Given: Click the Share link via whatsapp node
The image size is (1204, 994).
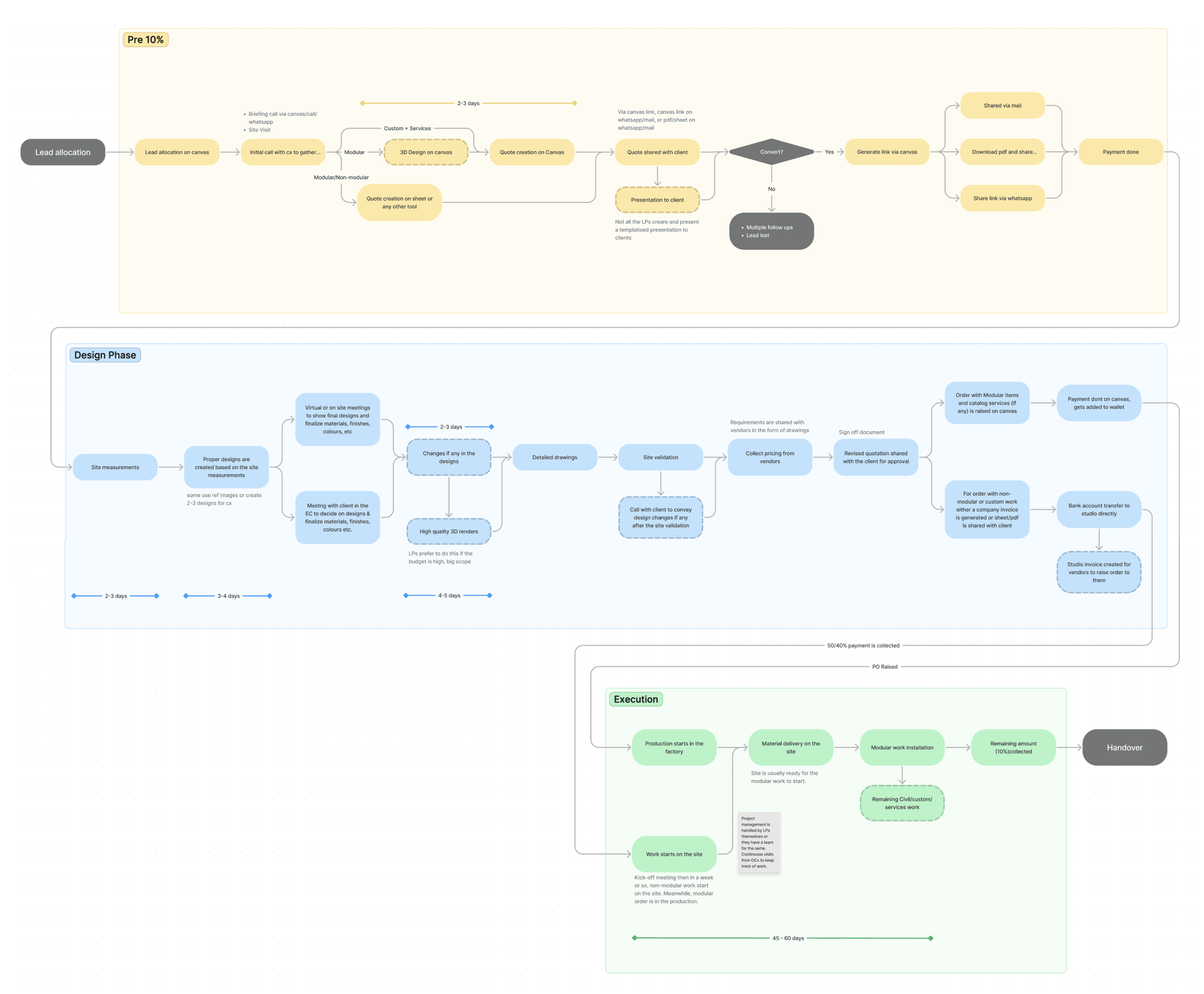Looking at the screenshot, I should pos(1002,198).
